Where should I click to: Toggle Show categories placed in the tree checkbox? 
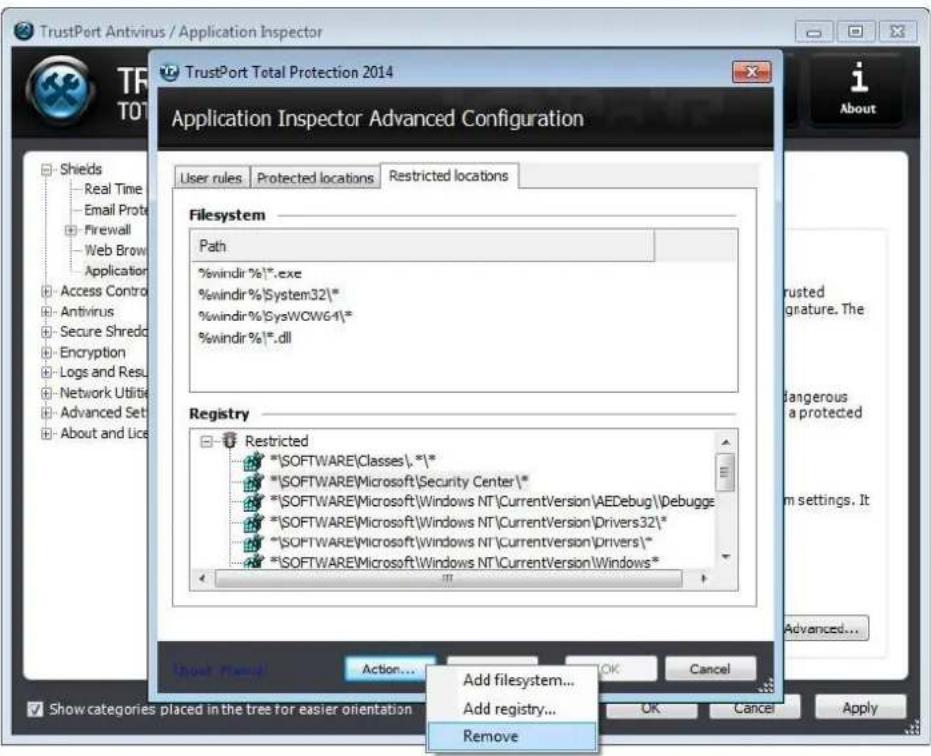tap(35, 709)
